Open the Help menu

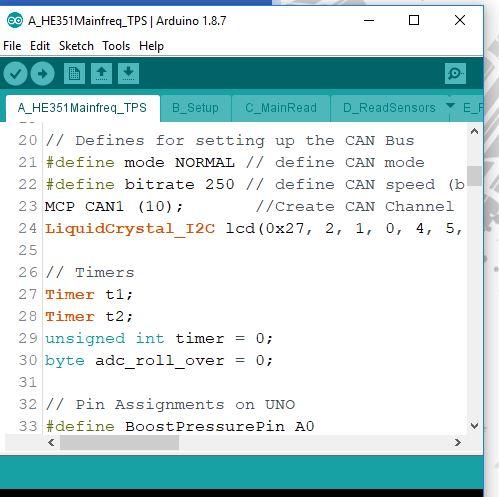tap(151, 46)
